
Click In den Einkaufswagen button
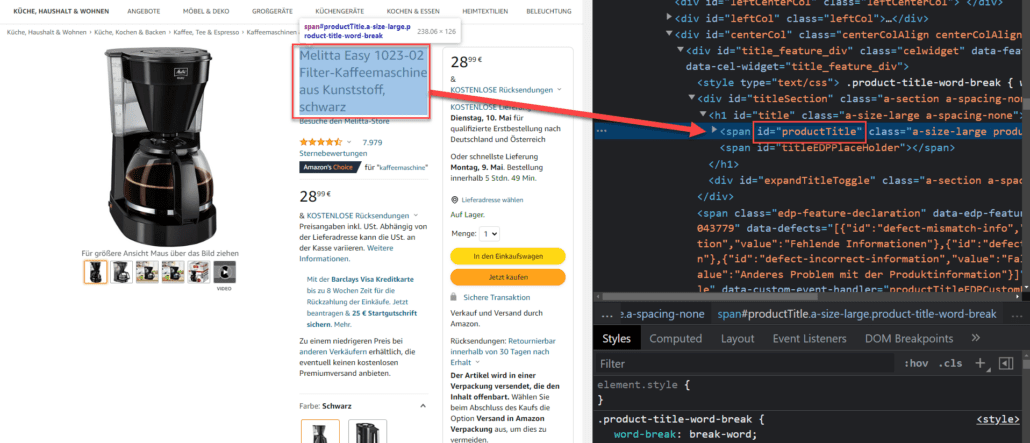(x=508, y=256)
